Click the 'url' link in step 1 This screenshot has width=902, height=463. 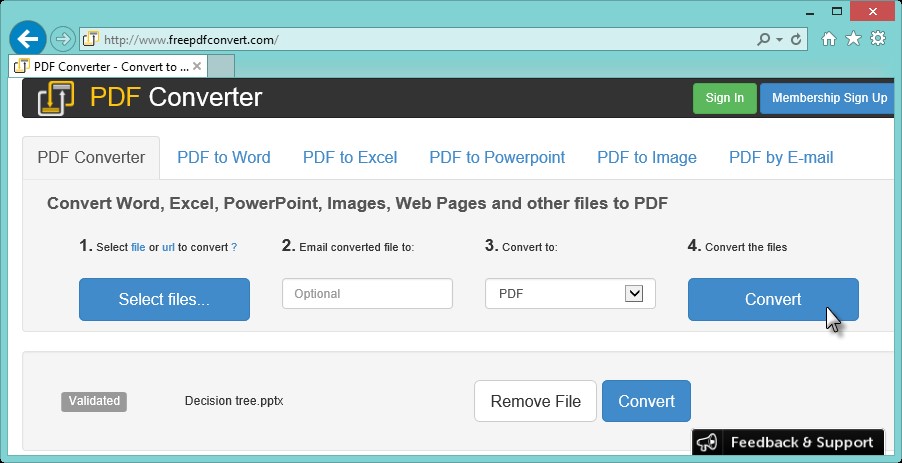tap(168, 247)
